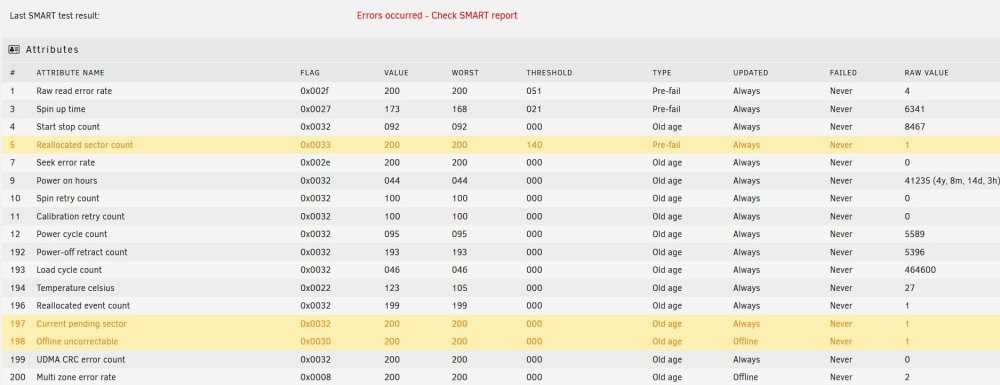Click flag 0x0008 in Multi zone error rate row
The height and width of the screenshot is (385, 1000).
pos(316,377)
